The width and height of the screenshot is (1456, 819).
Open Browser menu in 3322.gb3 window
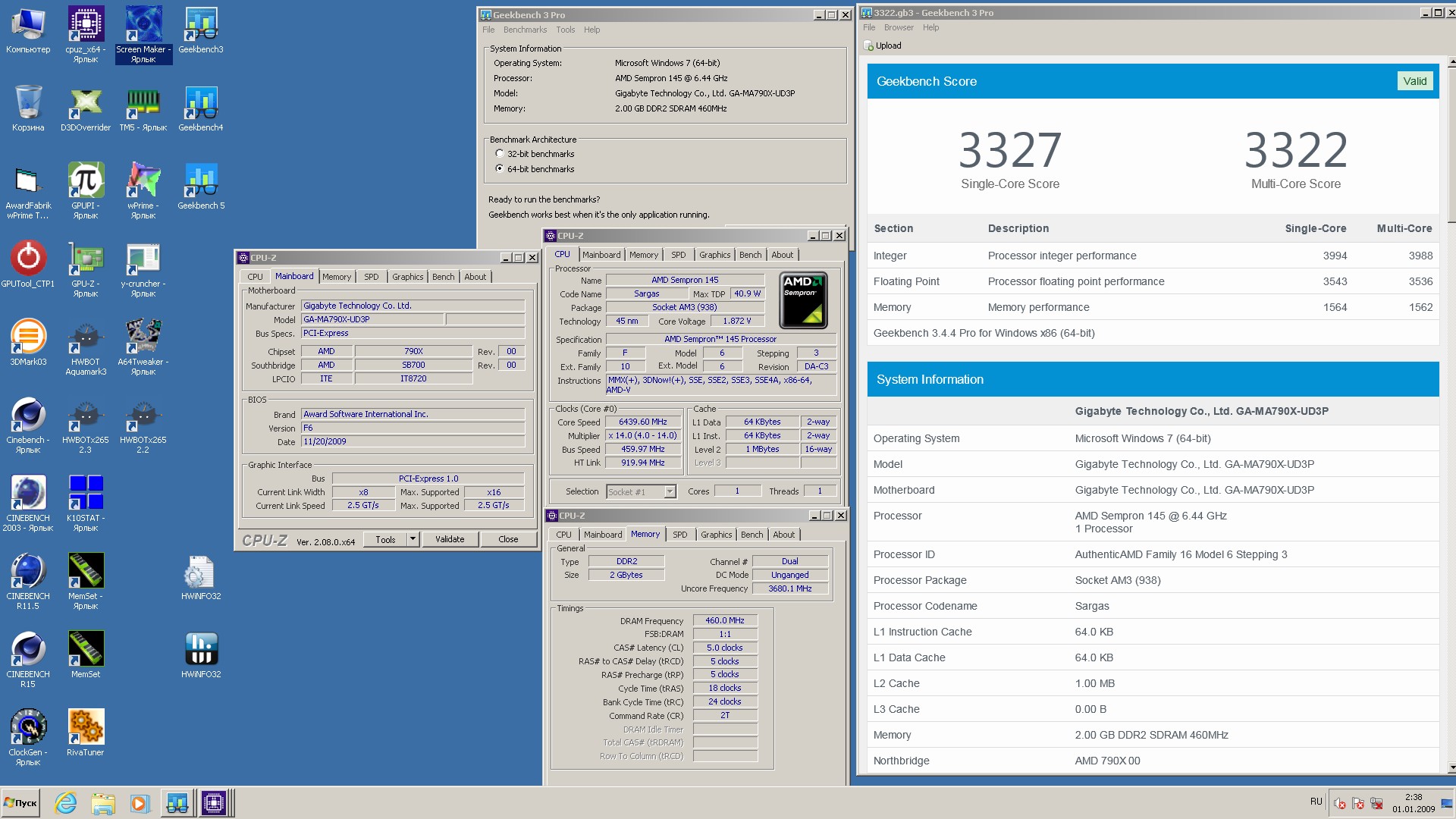click(899, 27)
